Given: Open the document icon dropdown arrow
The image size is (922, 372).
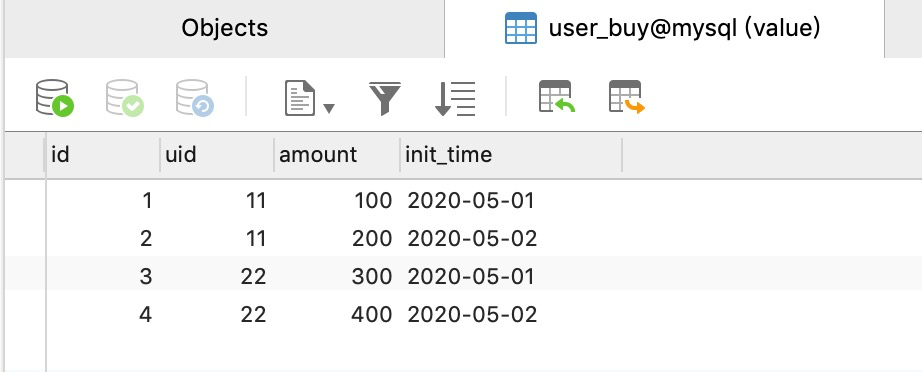Looking at the screenshot, I should [329, 108].
